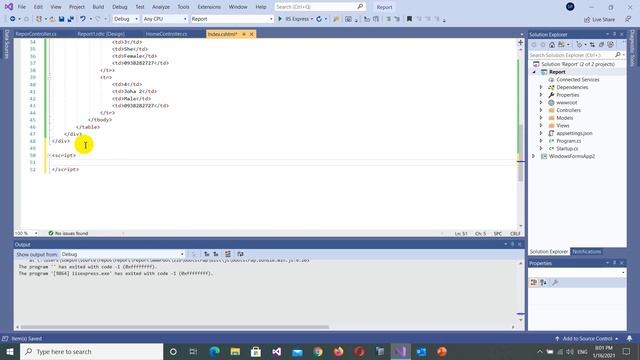This screenshot has width=640, height=360.
Task: Switch to the Report1.rdlc [Design] tab
Action: tap(101, 34)
